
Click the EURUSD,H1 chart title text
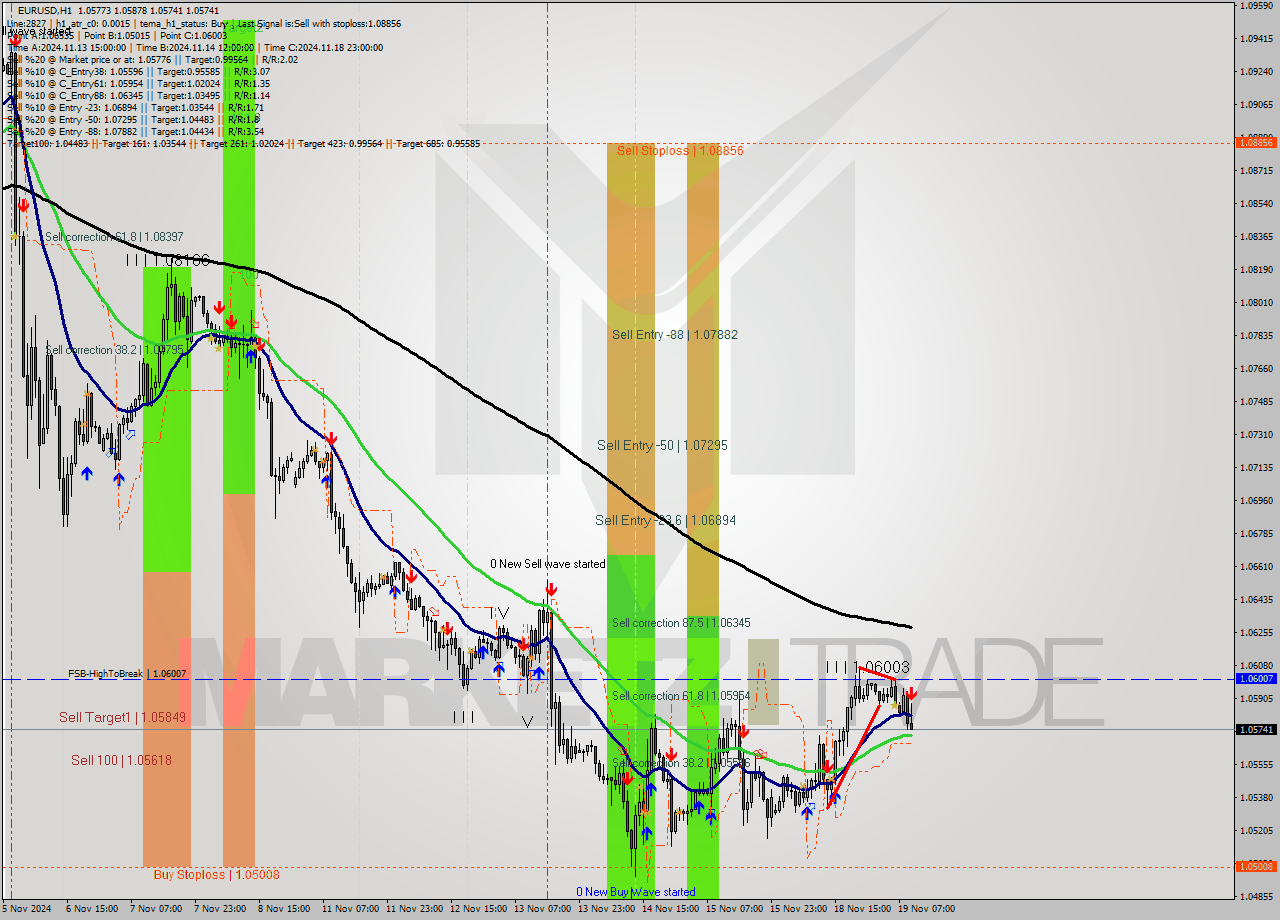(45, 10)
